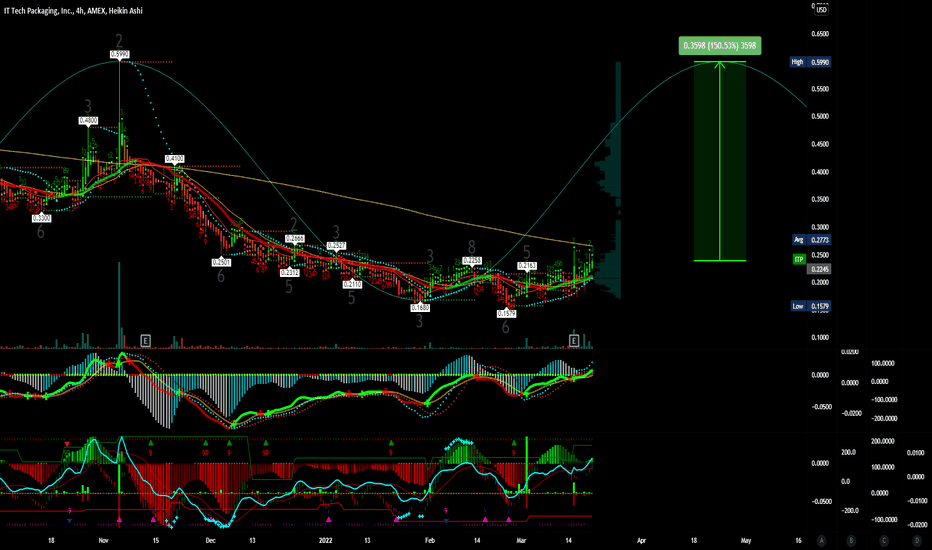Click the 0.3500 price axis value
The height and width of the screenshot is (550, 932).
pos(820,200)
